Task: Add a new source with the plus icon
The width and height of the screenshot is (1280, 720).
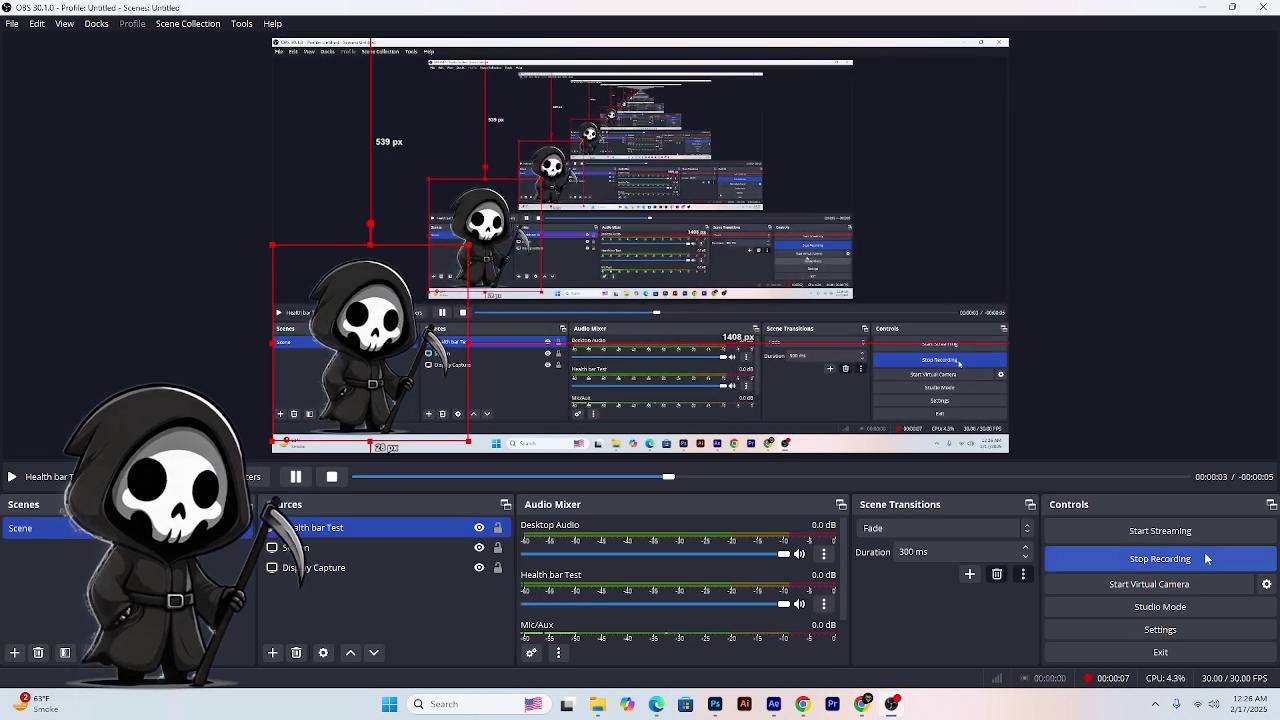Action: click(x=272, y=652)
